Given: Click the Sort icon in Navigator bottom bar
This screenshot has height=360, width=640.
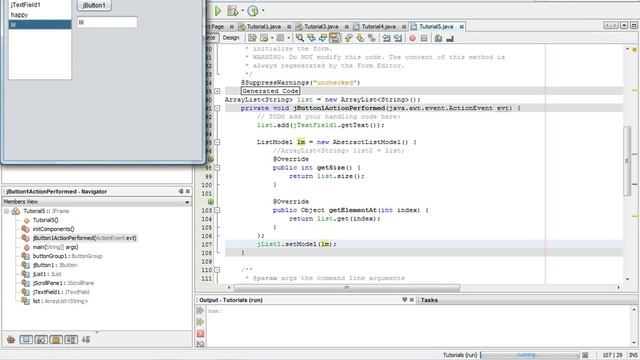Looking at the screenshot, I should tap(86, 339).
